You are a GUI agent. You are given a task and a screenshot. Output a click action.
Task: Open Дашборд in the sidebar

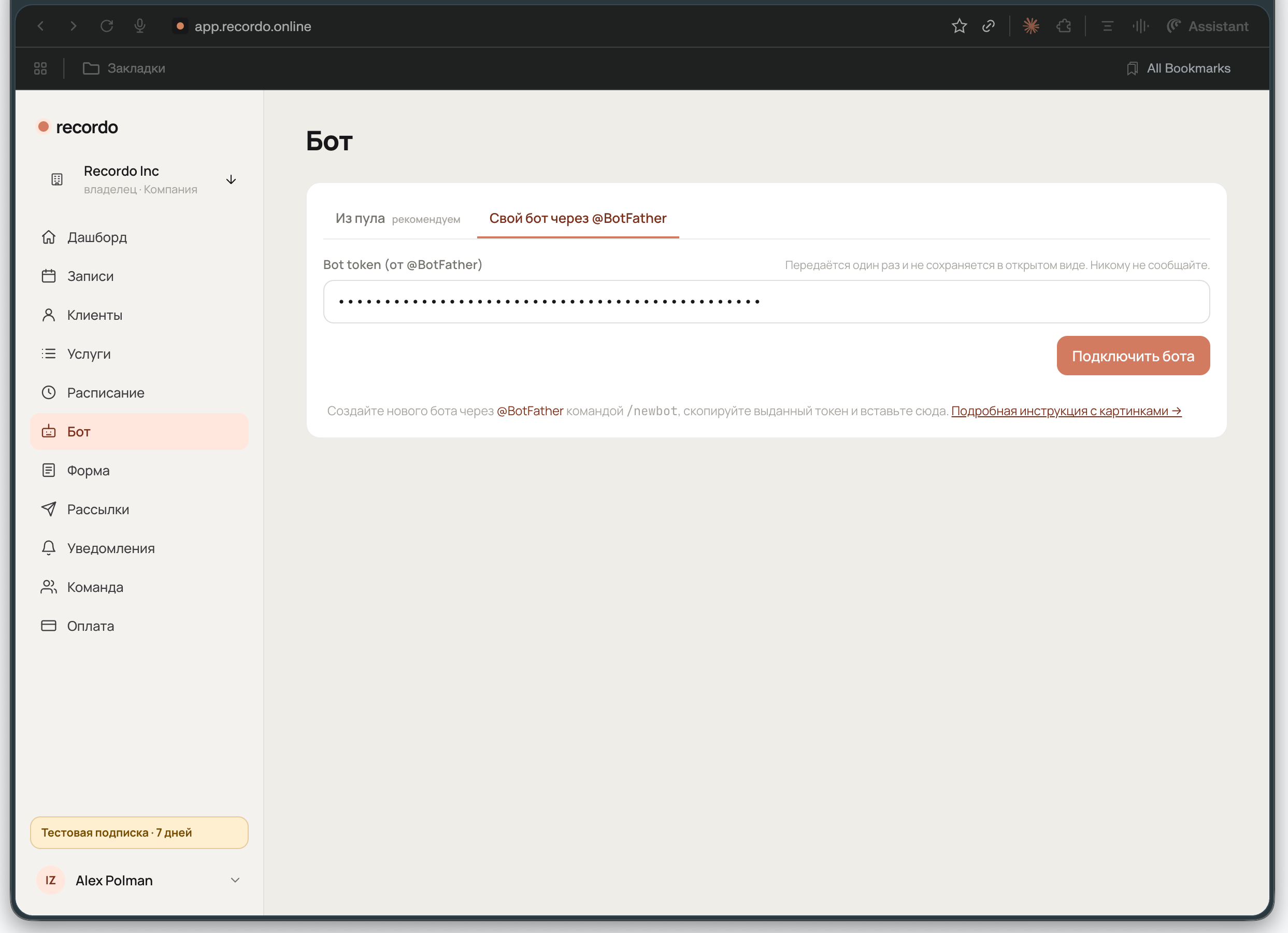pyautogui.click(x=139, y=237)
